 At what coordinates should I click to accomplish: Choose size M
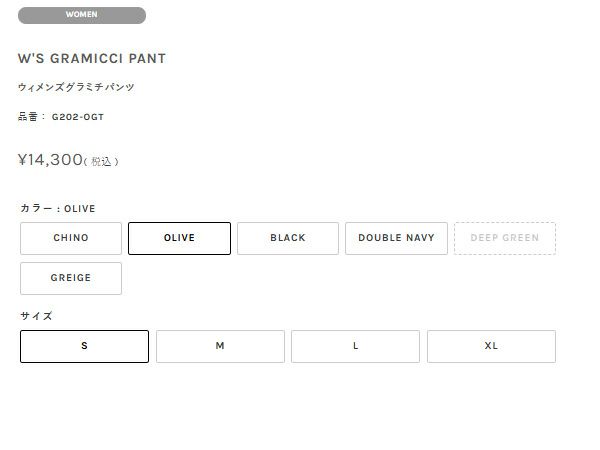tap(220, 346)
